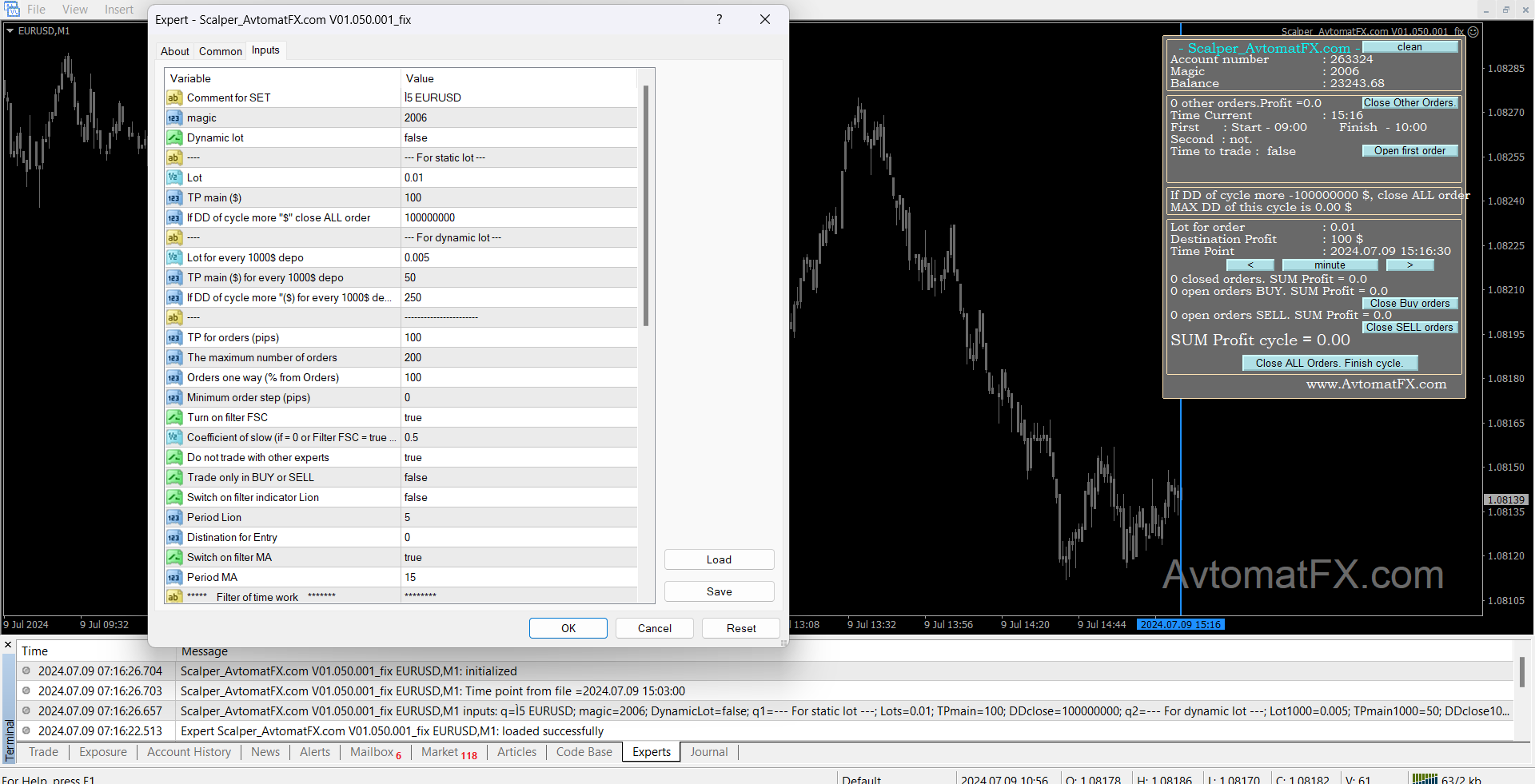Expand the EURUSD,M1 chart dropdown arrow
The height and width of the screenshot is (784, 1535).
point(10,31)
